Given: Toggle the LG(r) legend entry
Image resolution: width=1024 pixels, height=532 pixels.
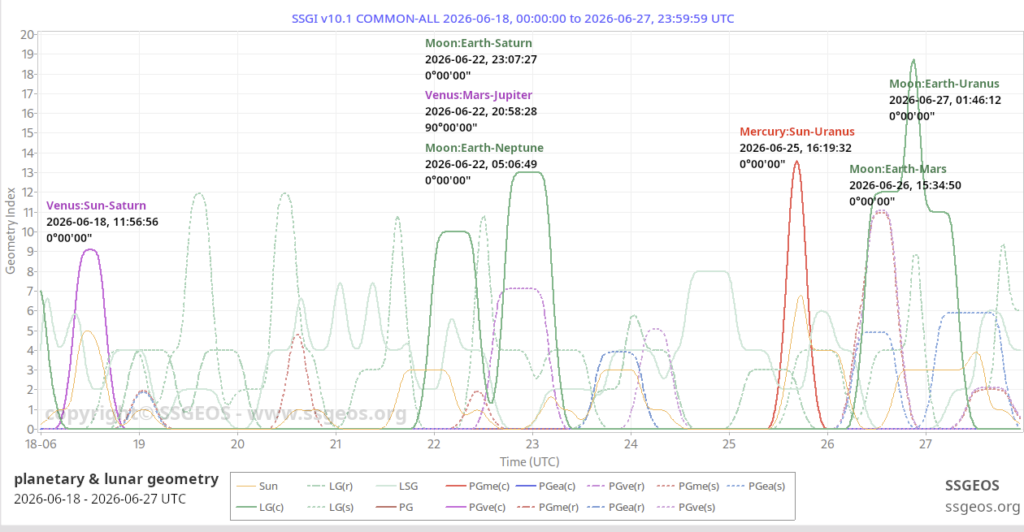Looking at the screenshot, I should pos(330,486).
